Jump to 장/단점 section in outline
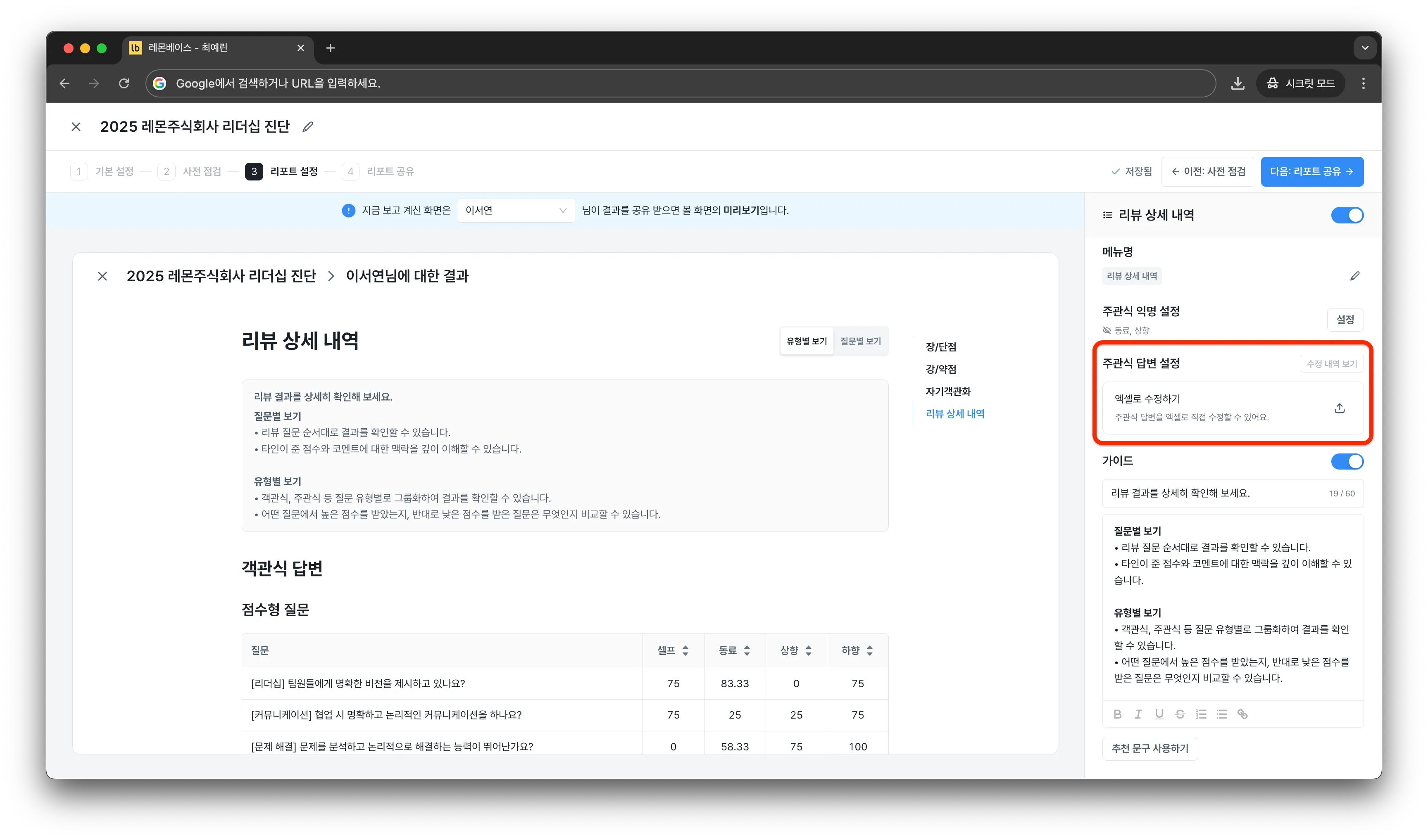The width and height of the screenshot is (1428, 840). coord(941,347)
